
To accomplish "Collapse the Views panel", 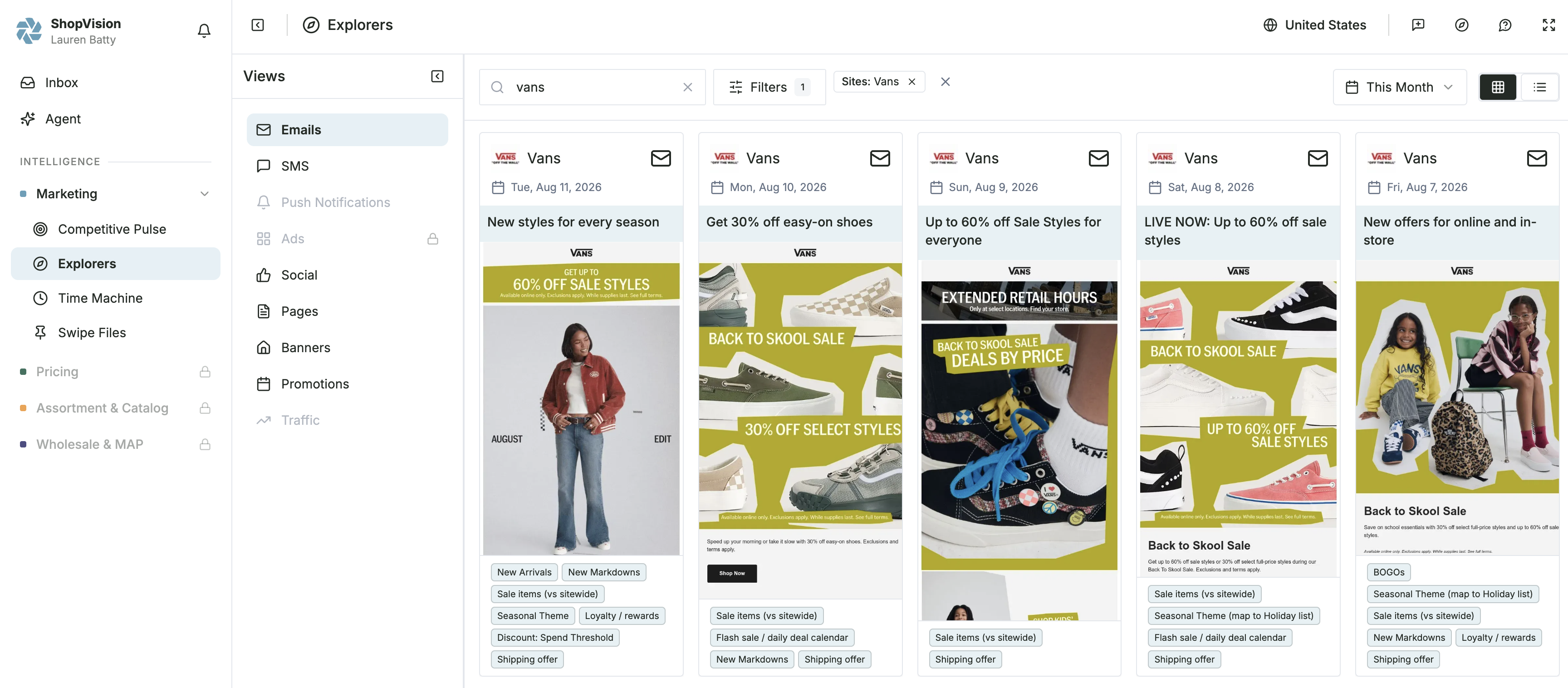I will click(437, 76).
